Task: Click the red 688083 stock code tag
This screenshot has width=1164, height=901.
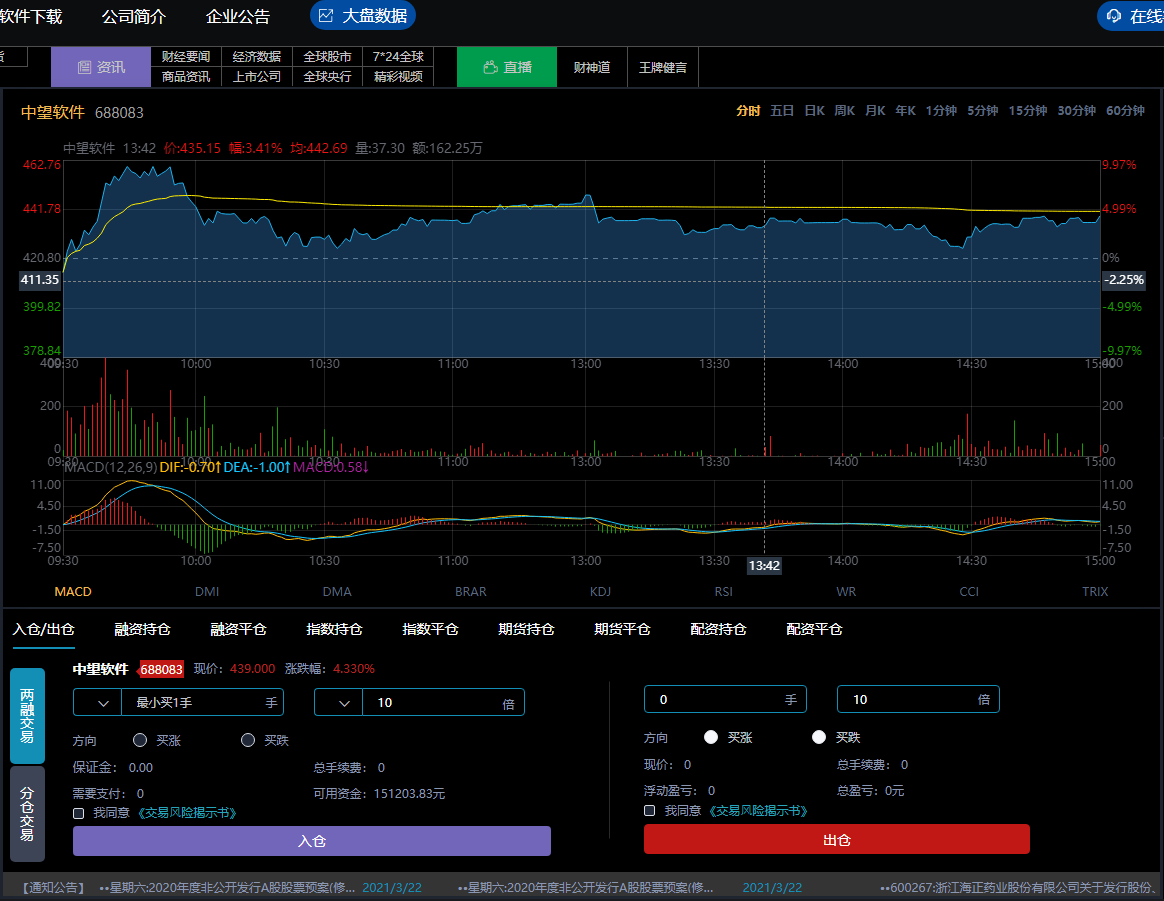Action: (x=160, y=669)
